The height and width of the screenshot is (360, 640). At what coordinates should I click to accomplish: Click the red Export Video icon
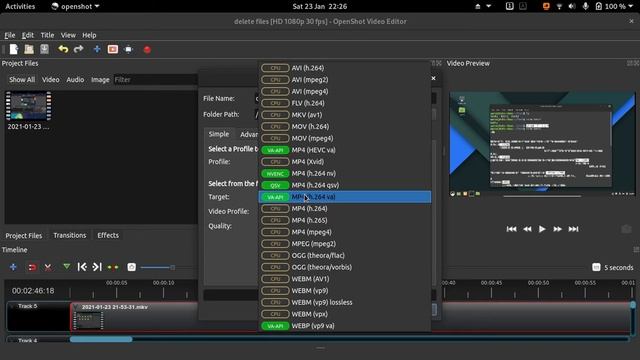(x=147, y=50)
